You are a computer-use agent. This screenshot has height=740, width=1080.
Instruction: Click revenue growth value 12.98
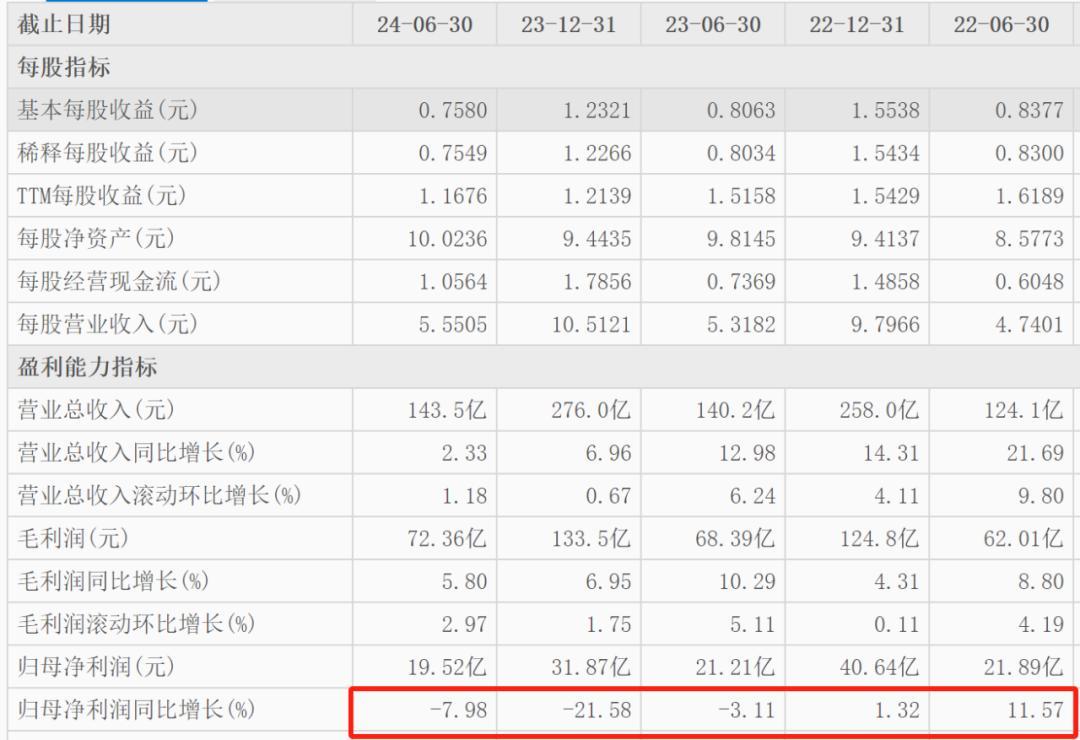click(x=747, y=453)
